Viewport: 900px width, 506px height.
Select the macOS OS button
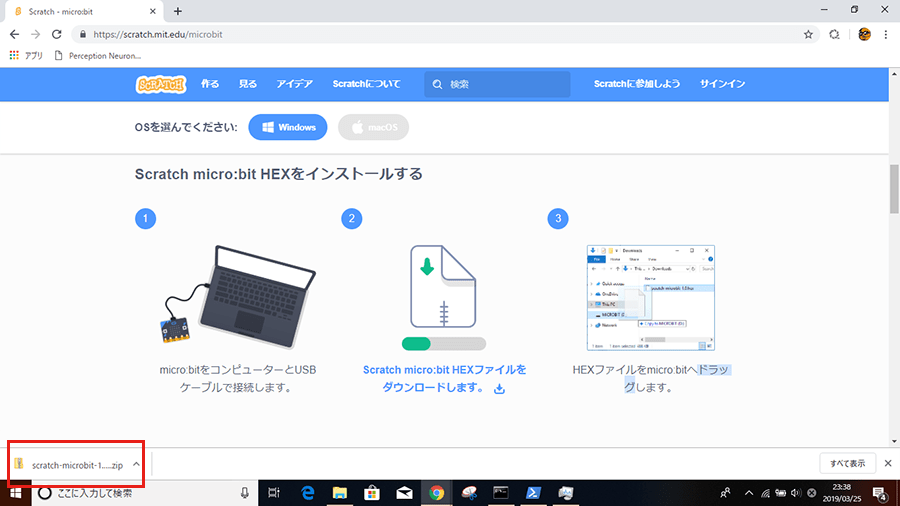[x=373, y=127]
